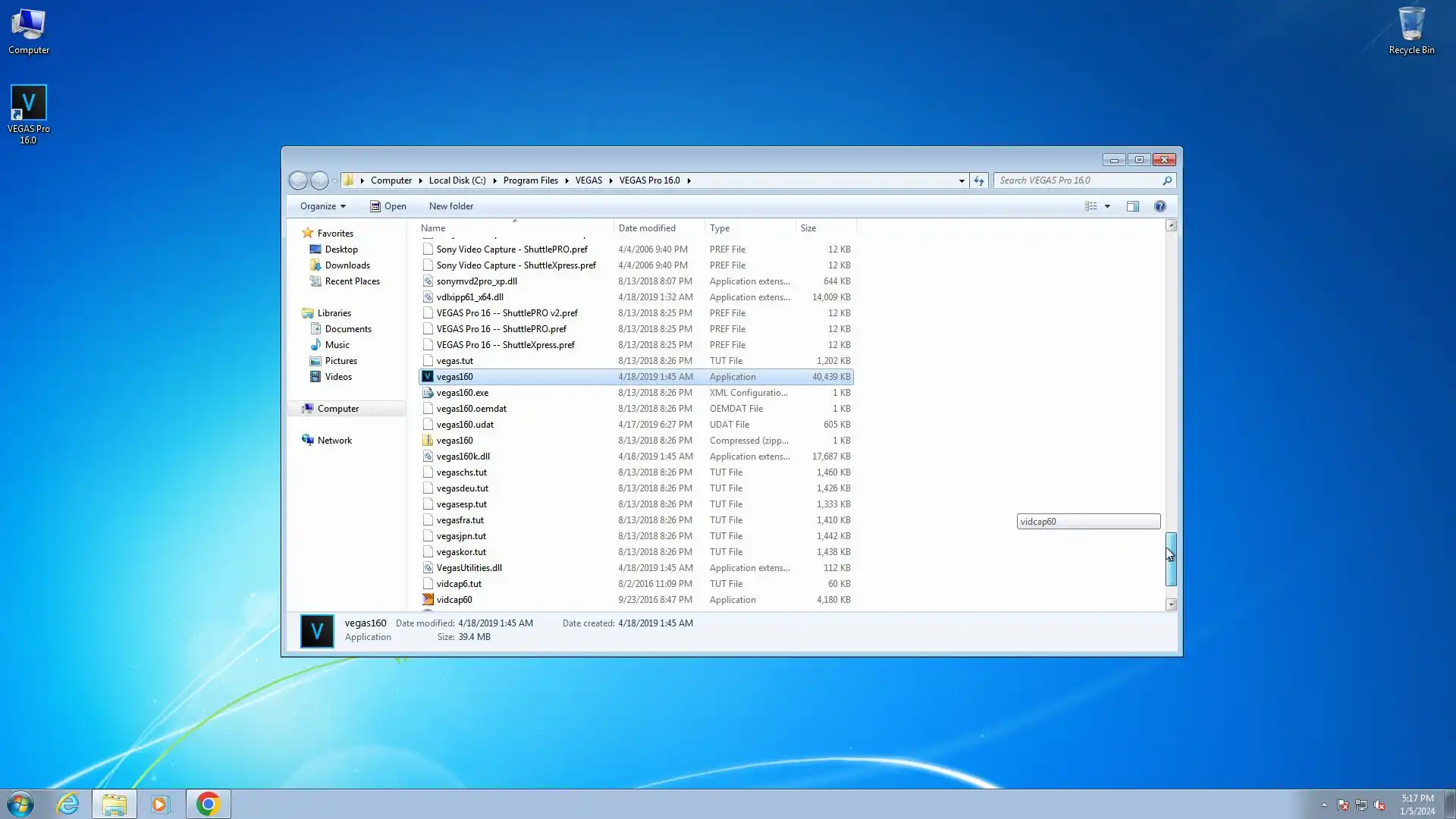Open the Organize menu
The height and width of the screenshot is (819, 1456).
[x=322, y=206]
